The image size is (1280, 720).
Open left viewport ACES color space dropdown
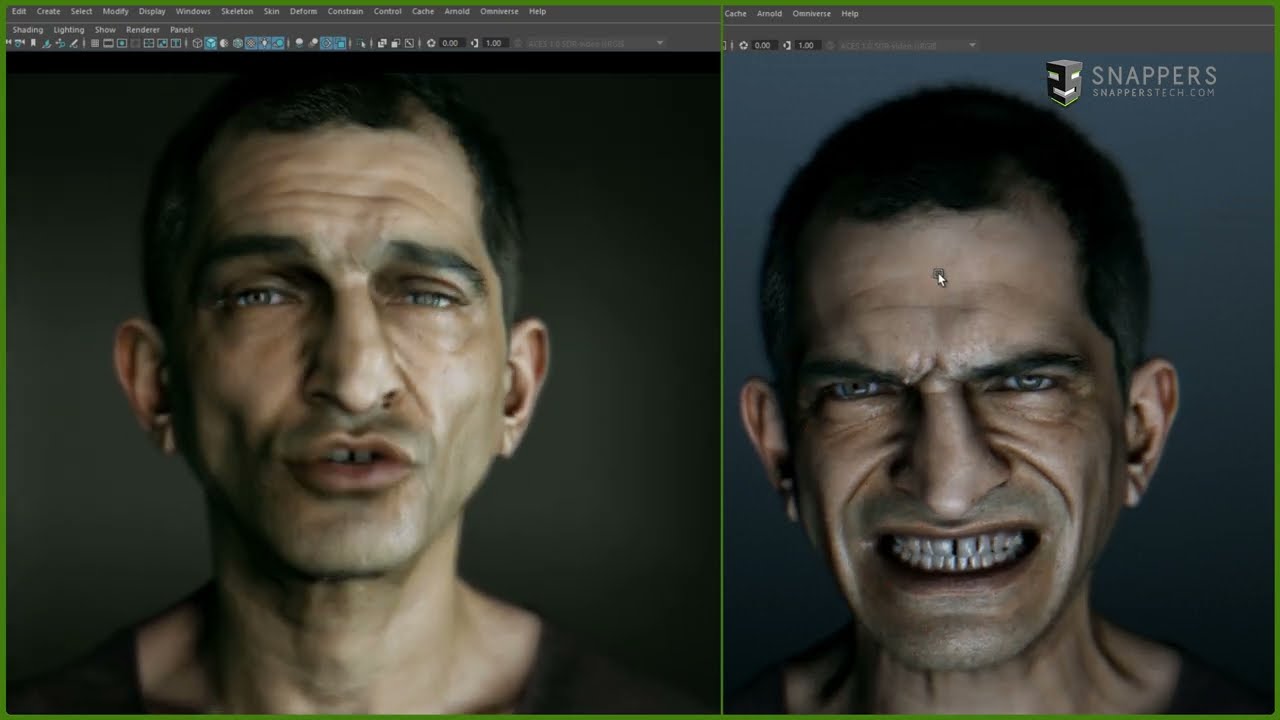(x=595, y=43)
